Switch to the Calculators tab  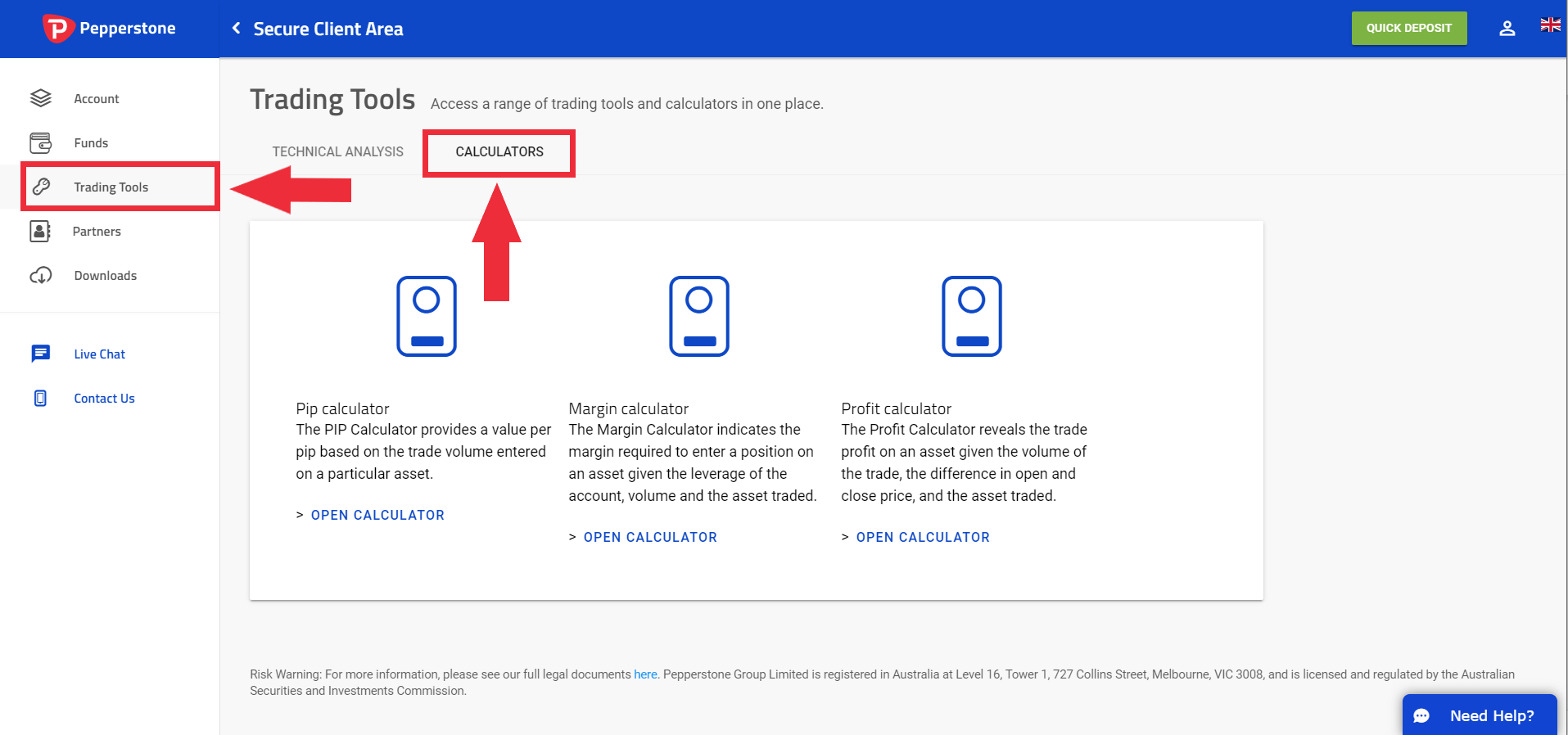point(499,151)
